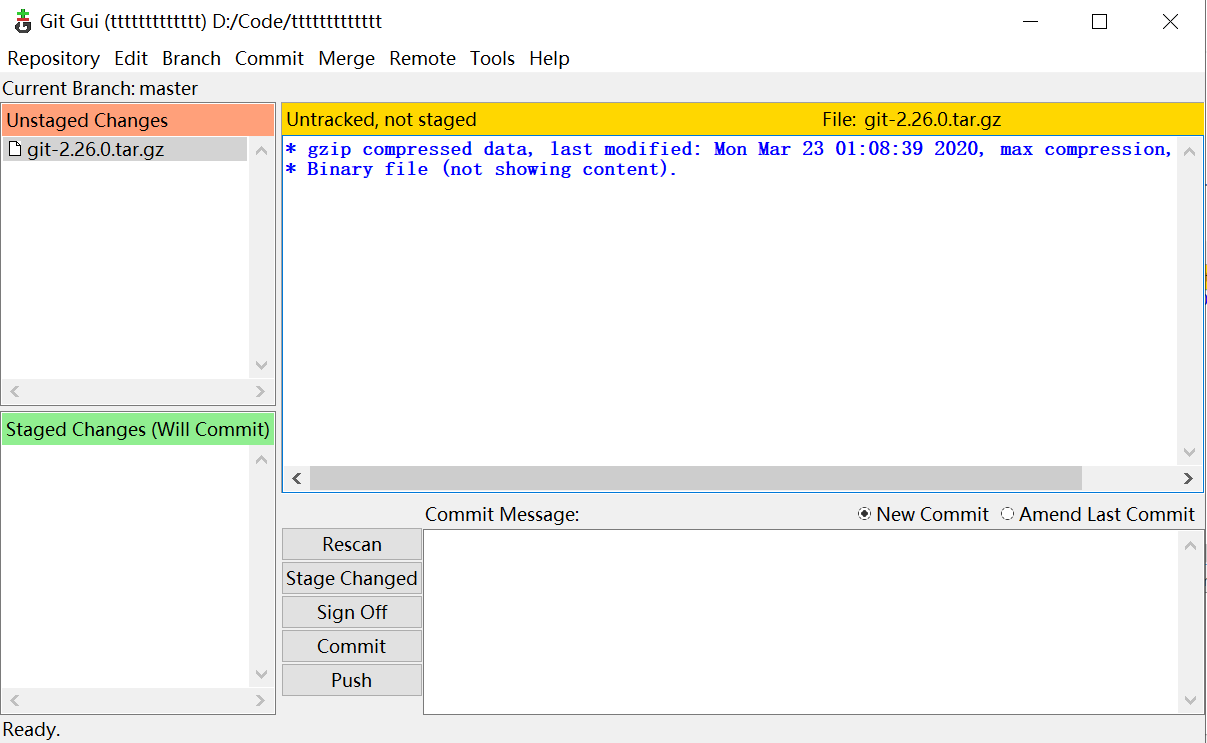1207x743 pixels.
Task: Click the Staged Changes scroll right arrow
Action: coord(260,701)
